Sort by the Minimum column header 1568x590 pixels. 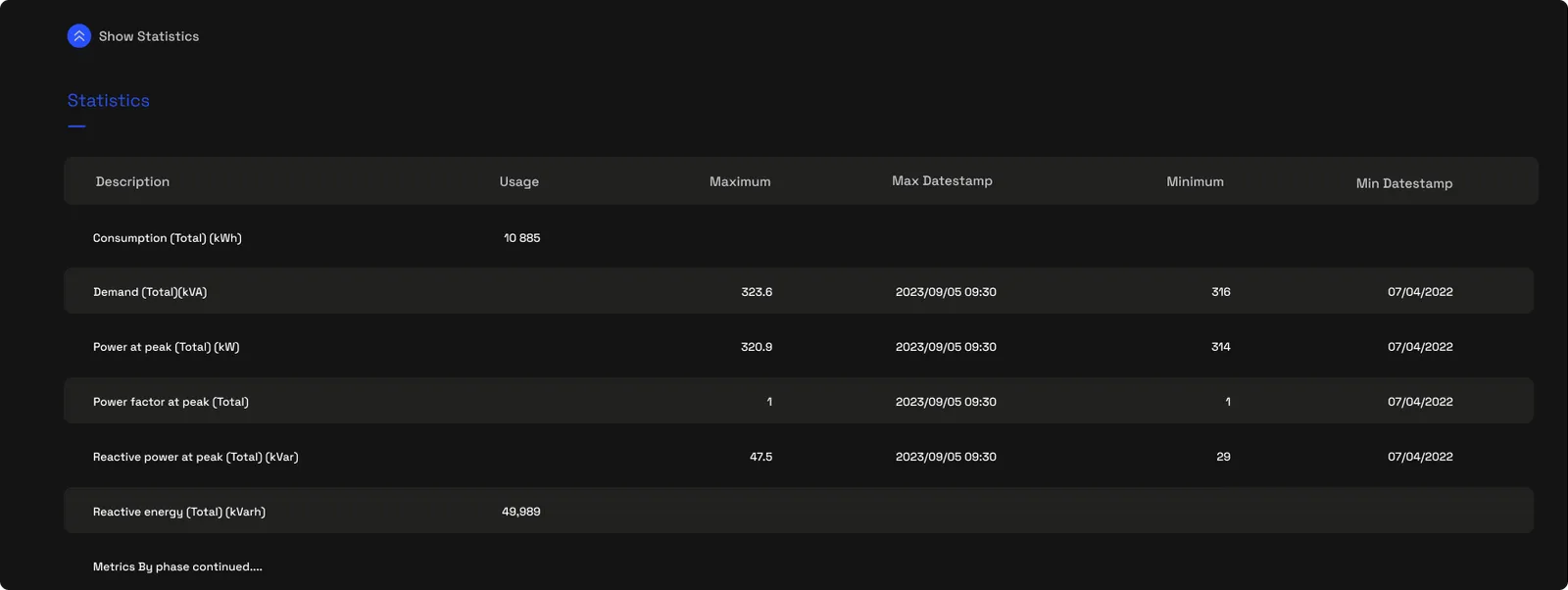coord(1195,181)
